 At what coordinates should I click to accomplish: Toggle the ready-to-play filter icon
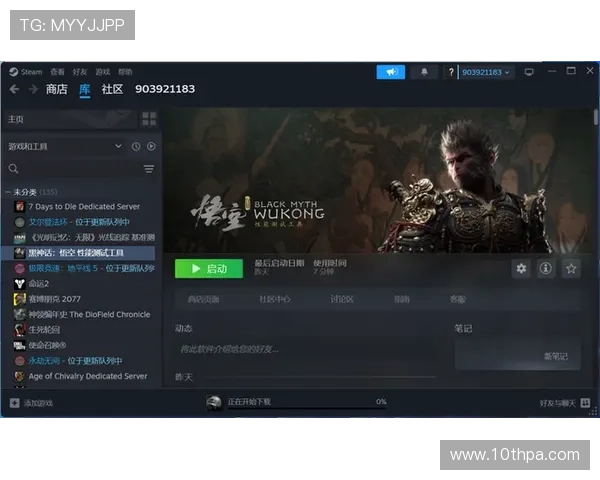[151, 146]
